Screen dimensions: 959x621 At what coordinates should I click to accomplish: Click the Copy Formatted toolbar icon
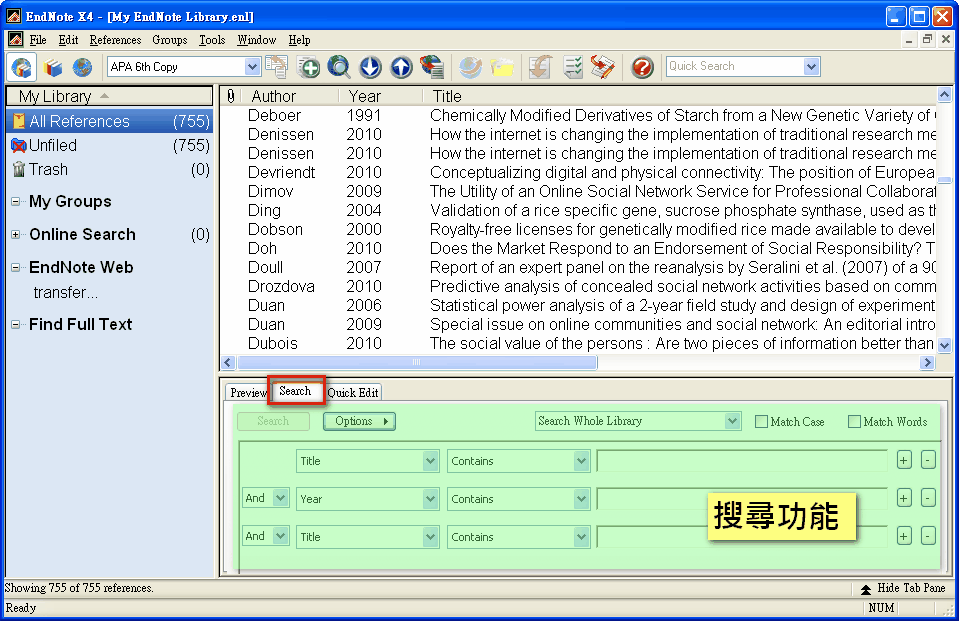277,67
